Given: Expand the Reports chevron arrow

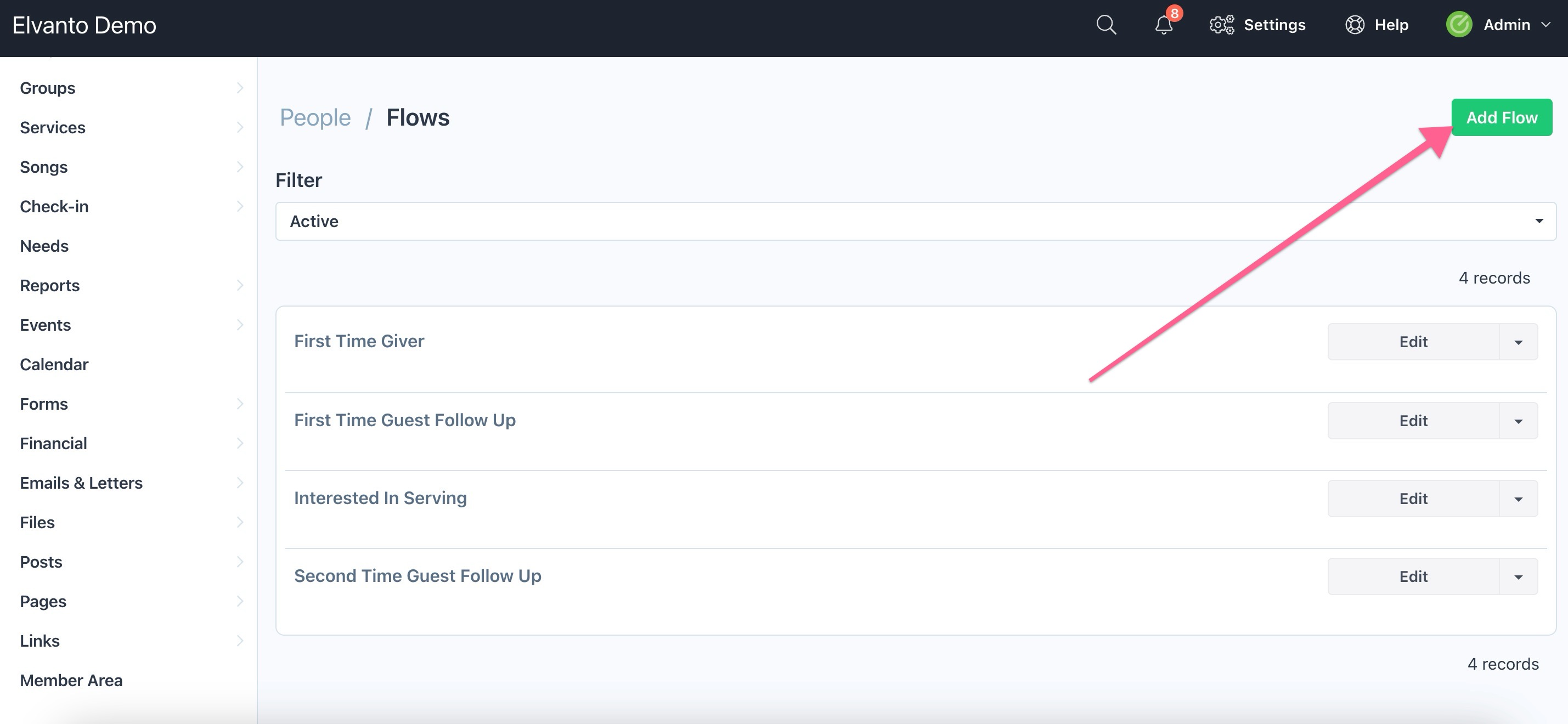Looking at the screenshot, I should click(240, 286).
